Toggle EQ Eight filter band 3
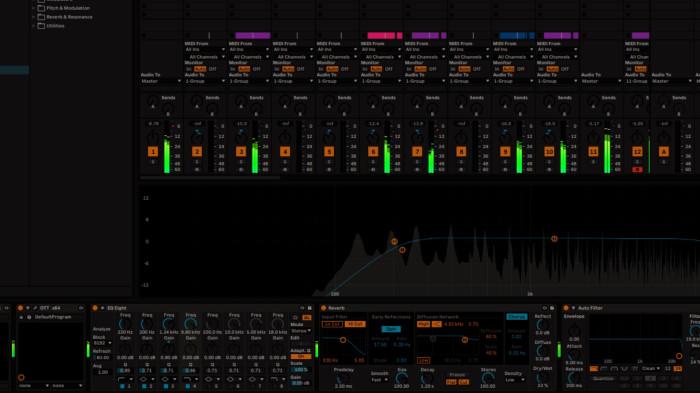The image size is (700, 393). (166, 386)
